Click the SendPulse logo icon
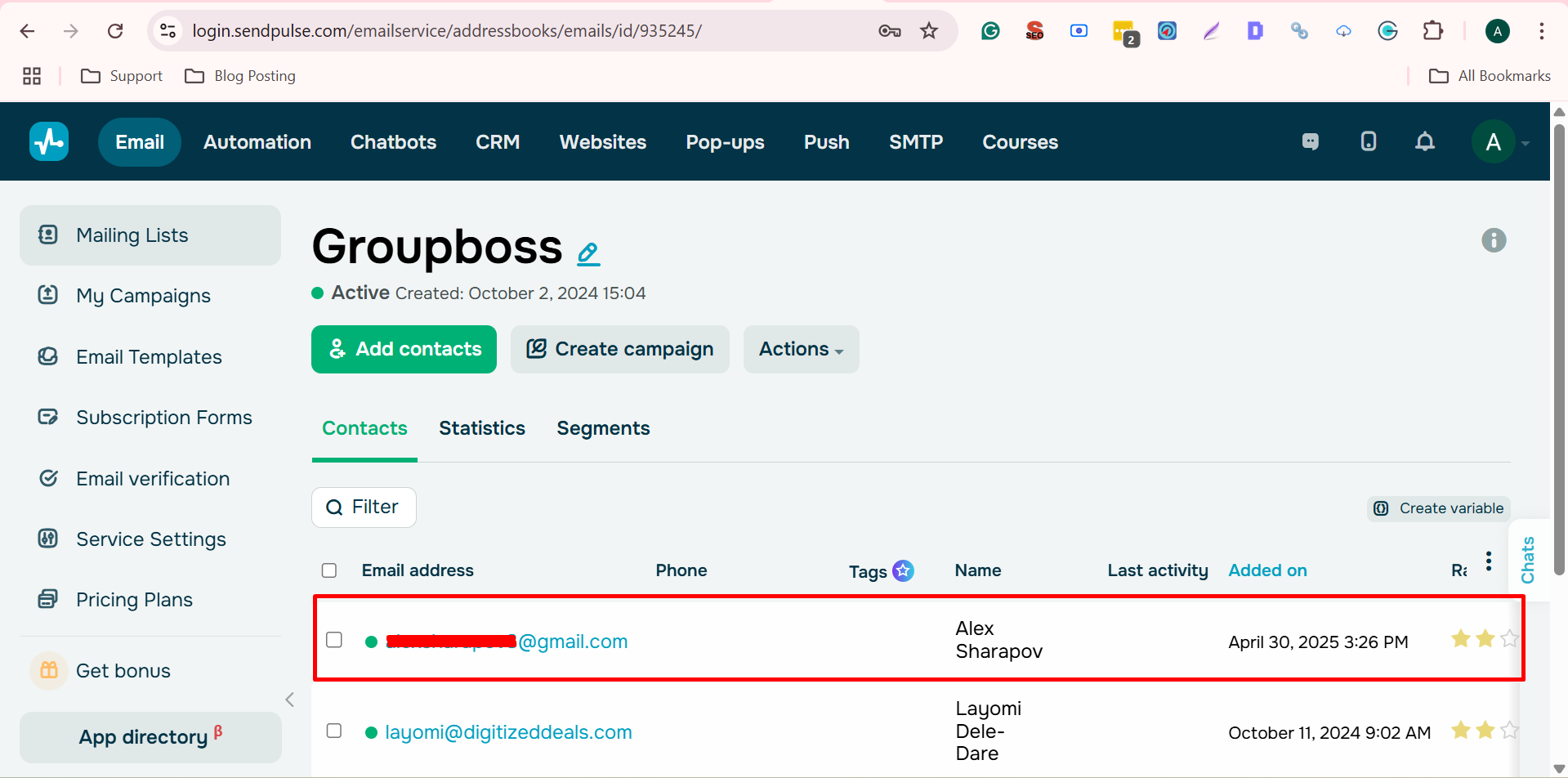The image size is (1568, 778). point(49,141)
